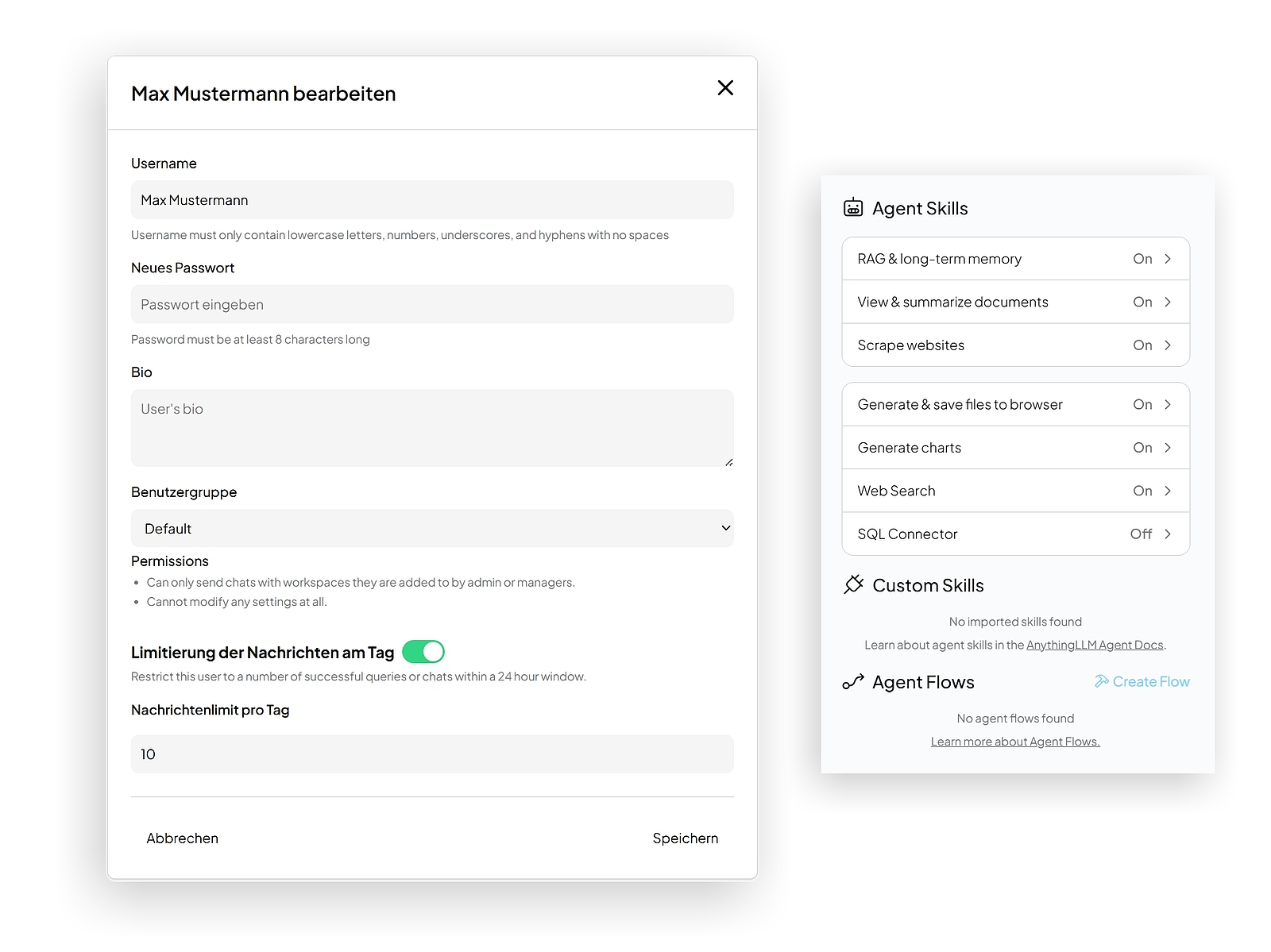This screenshot has height=952, width=1271.
Task: Click the hammer icon beside Create Flow
Action: click(1101, 681)
